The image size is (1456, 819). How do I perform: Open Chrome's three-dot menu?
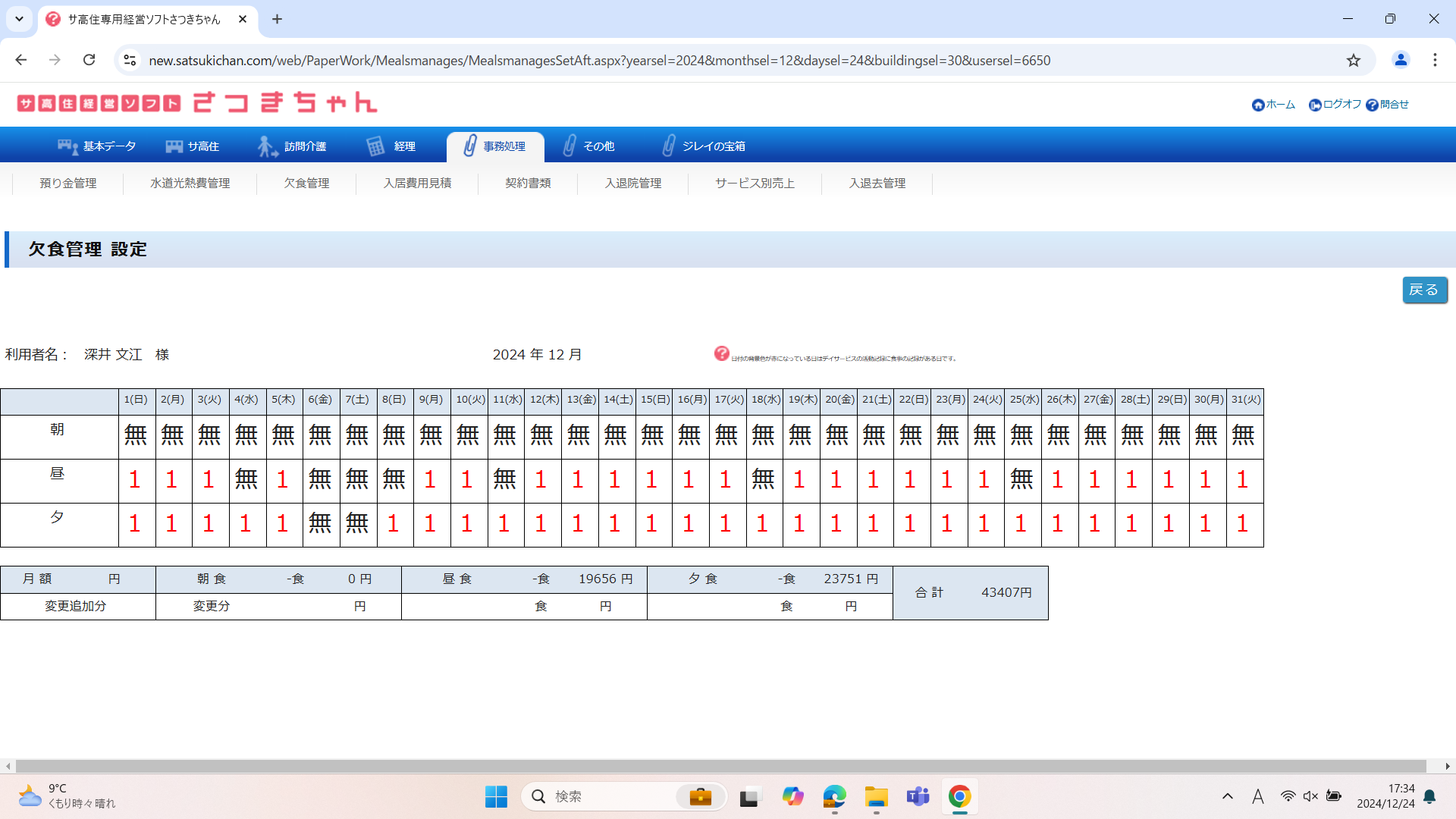(x=1435, y=61)
